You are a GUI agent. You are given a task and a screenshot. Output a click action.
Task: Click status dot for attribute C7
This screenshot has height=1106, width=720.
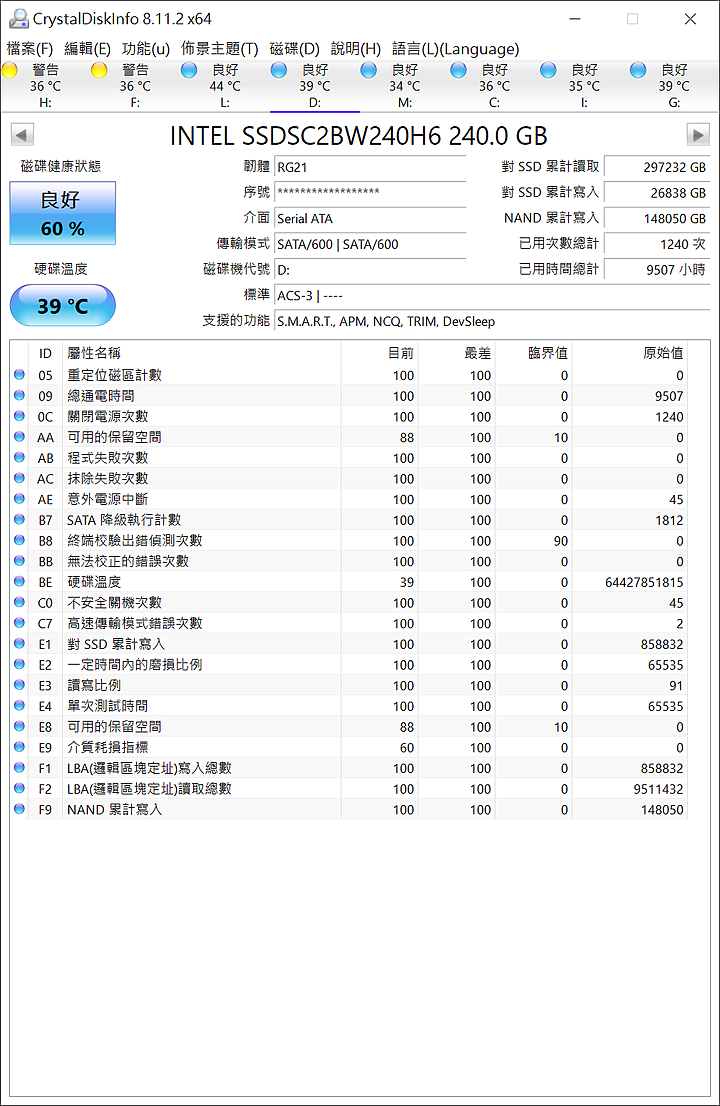pyautogui.click(x=19, y=623)
